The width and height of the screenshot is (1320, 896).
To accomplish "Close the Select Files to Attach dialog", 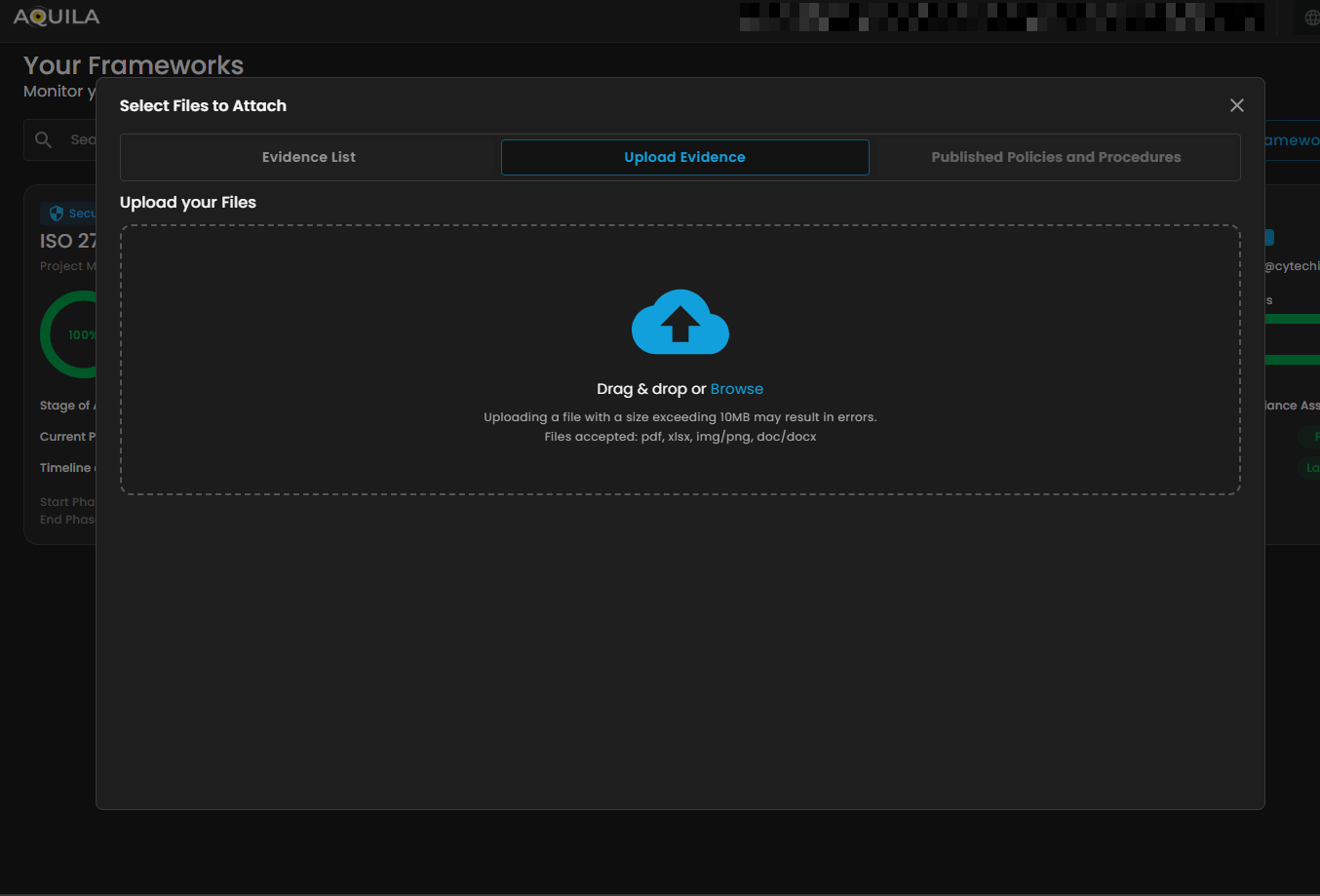I will 1236,105.
